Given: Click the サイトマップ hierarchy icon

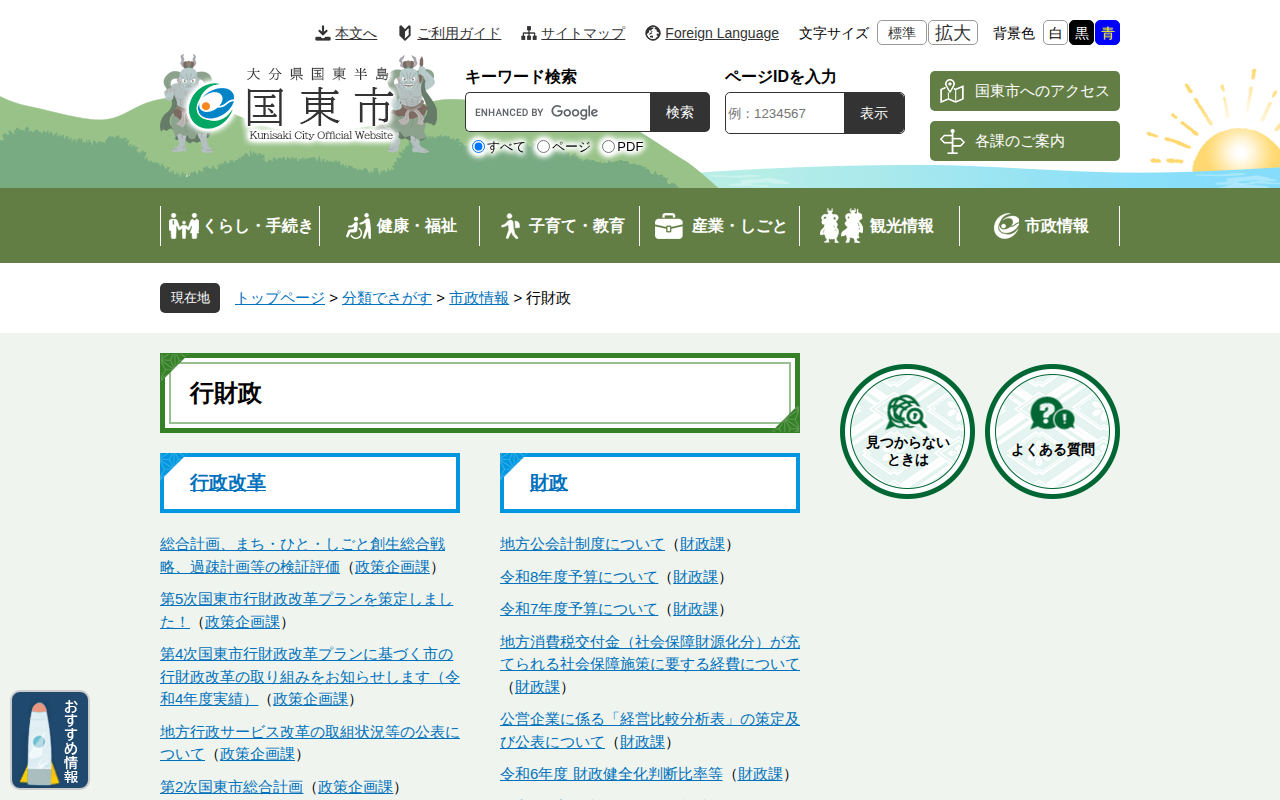Looking at the screenshot, I should click(529, 33).
